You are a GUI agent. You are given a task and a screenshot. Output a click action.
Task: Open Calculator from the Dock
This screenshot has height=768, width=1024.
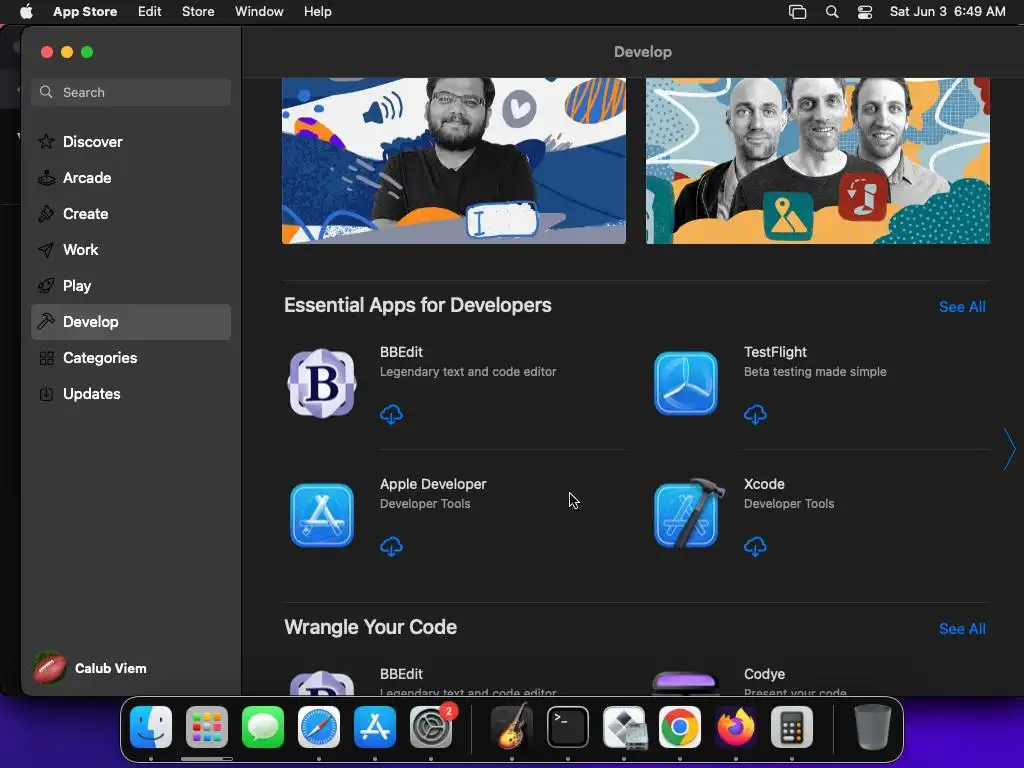[x=792, y=727]
